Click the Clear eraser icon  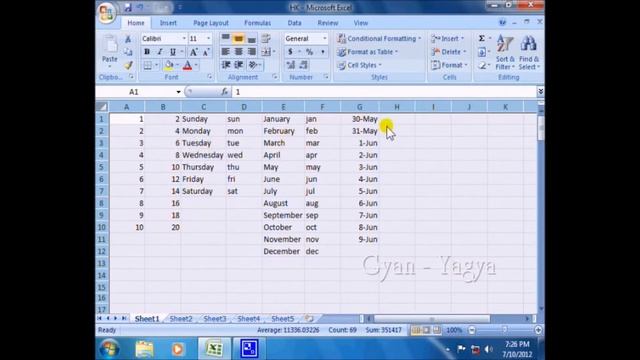(482, 65)
